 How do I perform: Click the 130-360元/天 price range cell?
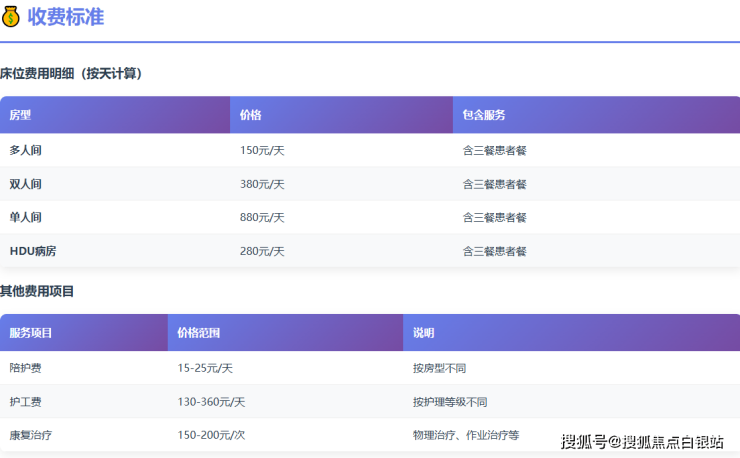[x=211, y=402]
